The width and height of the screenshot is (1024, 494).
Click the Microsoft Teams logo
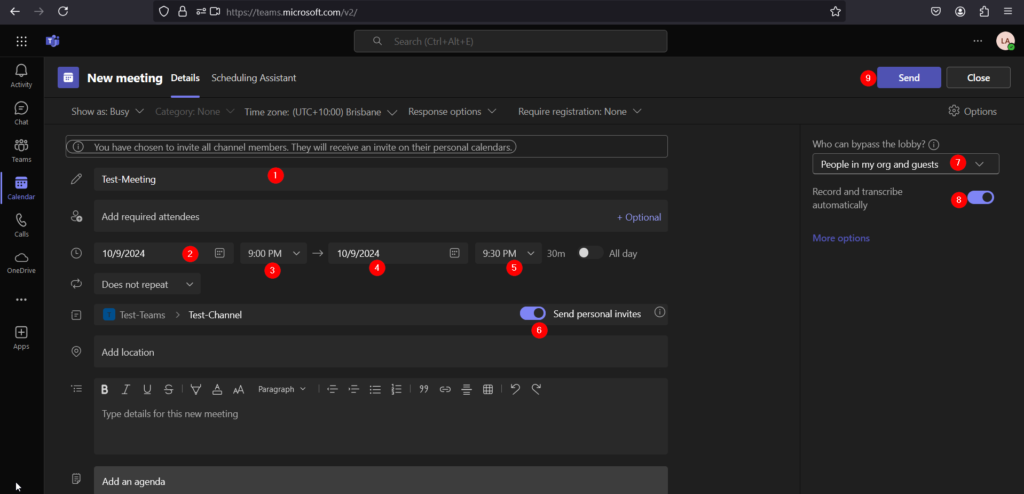click(53, 41)
